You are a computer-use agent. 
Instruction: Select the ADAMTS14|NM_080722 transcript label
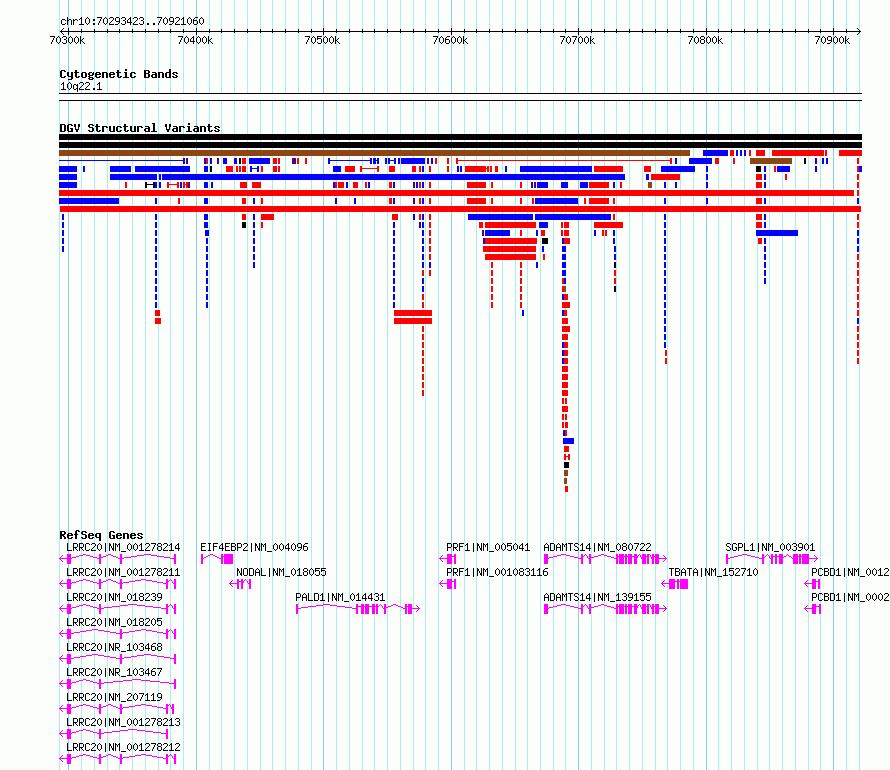click(x=597, y=547)
